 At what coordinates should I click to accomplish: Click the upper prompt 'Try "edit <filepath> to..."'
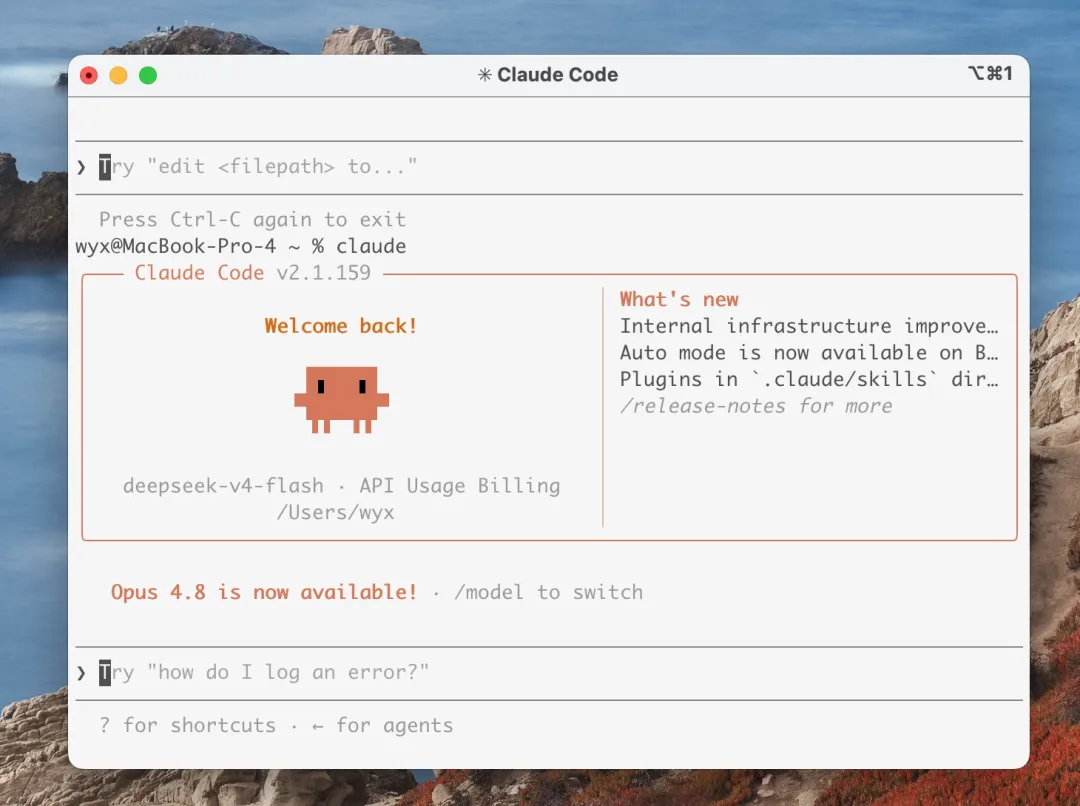click(x=258, y=167)
